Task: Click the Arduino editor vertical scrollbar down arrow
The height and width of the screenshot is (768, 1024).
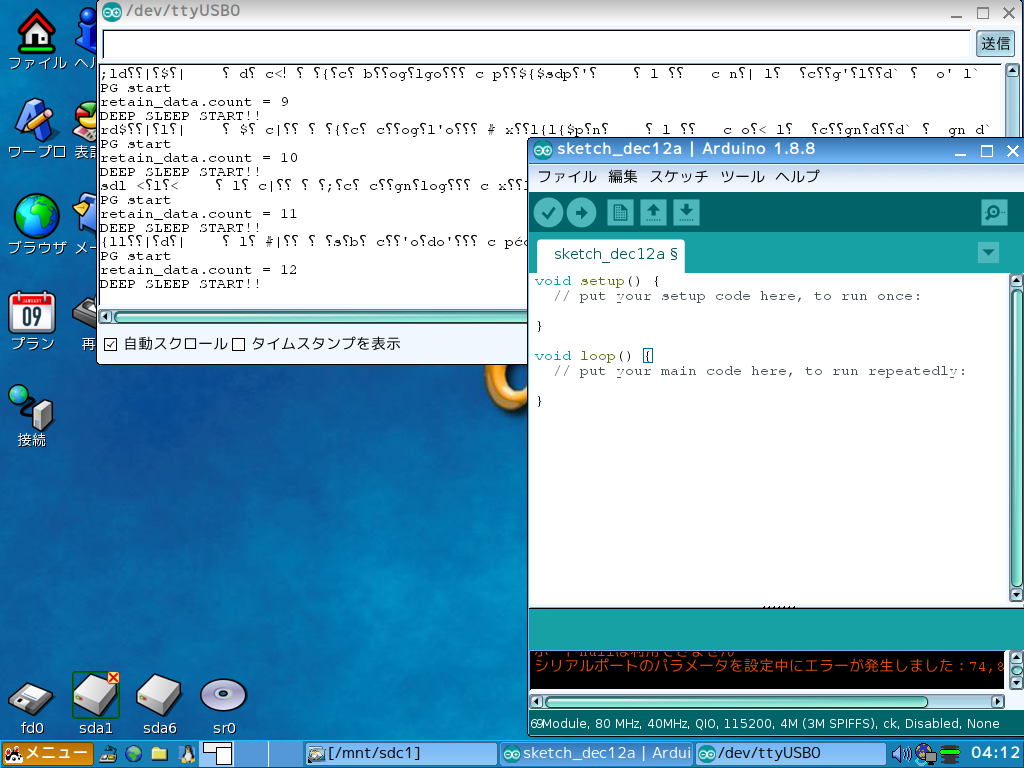Action: (x=1016, y=594)
